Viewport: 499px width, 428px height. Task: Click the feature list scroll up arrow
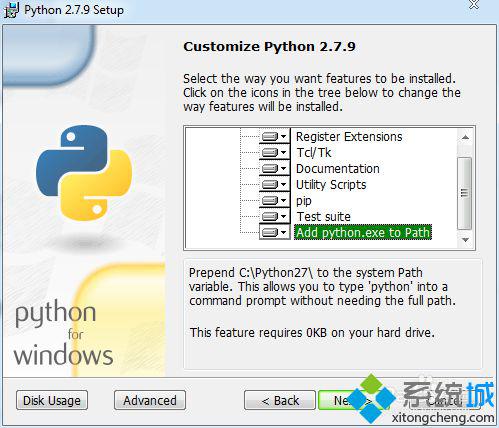tap(465, 137)
